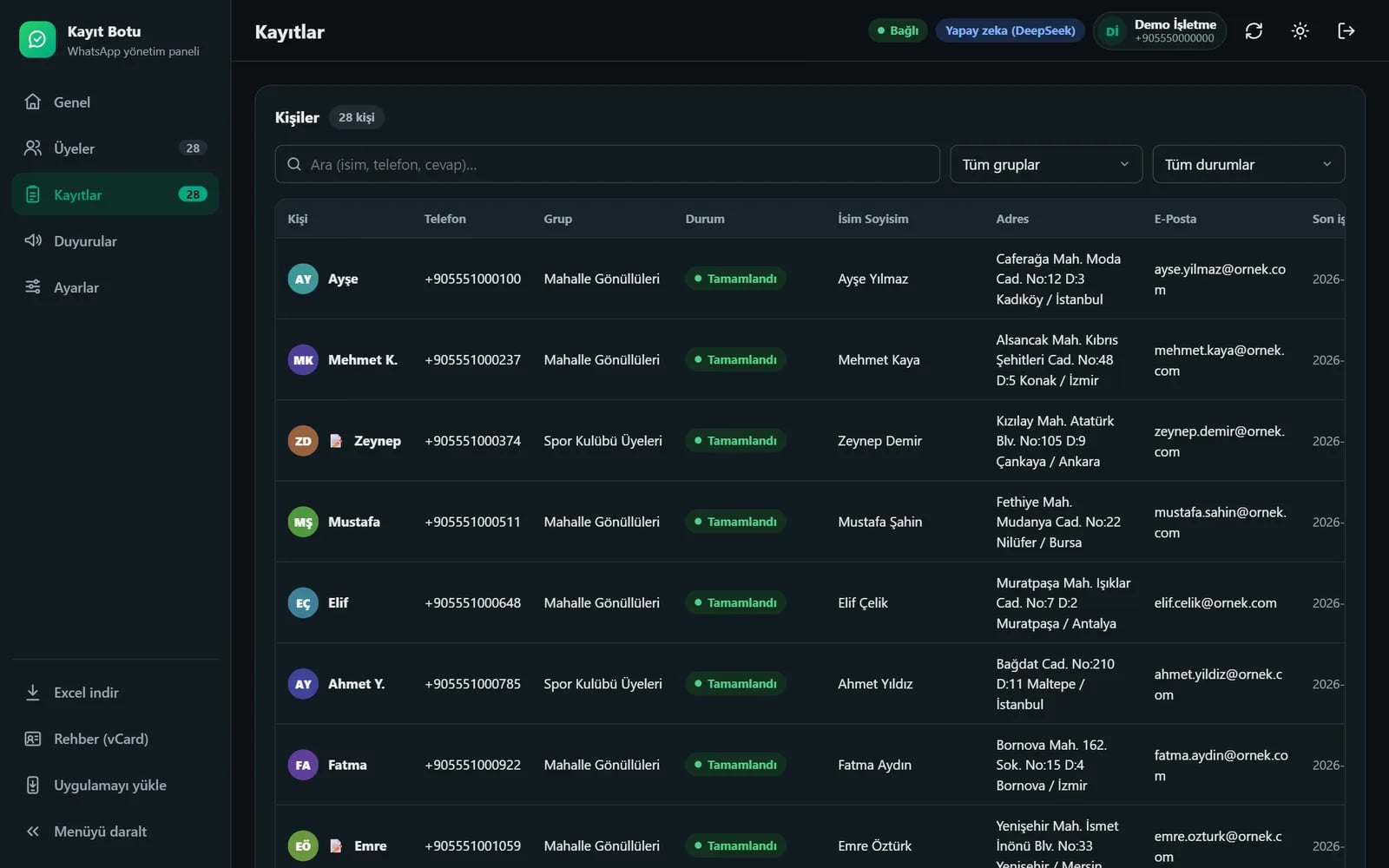This screenshot has height=868, width=1389.
Task: Open the note icon beside Zeynep
Action: pyautogui.click(x=336, y=441)
